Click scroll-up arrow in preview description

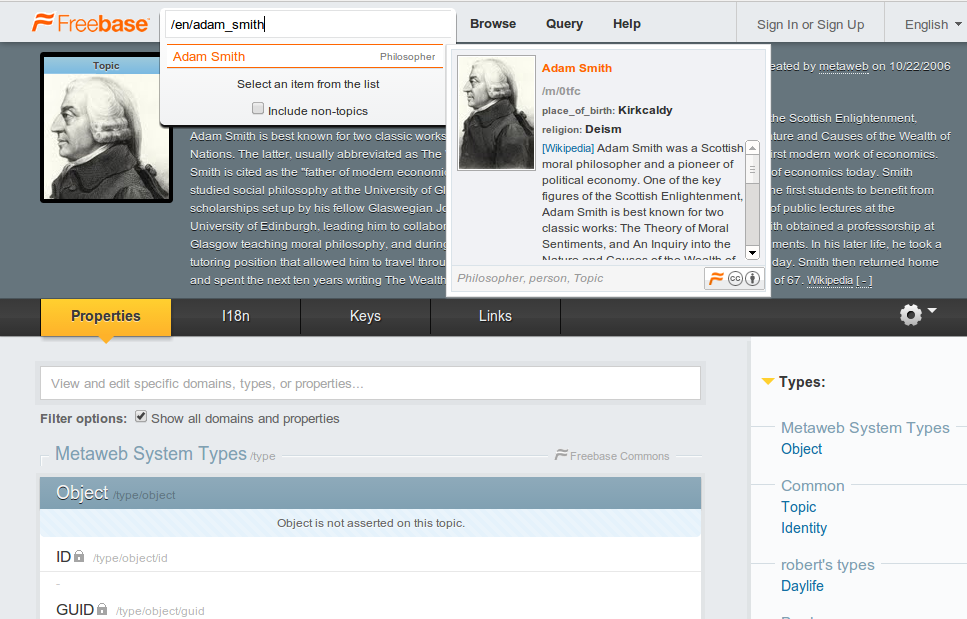[x=752, y=148]
